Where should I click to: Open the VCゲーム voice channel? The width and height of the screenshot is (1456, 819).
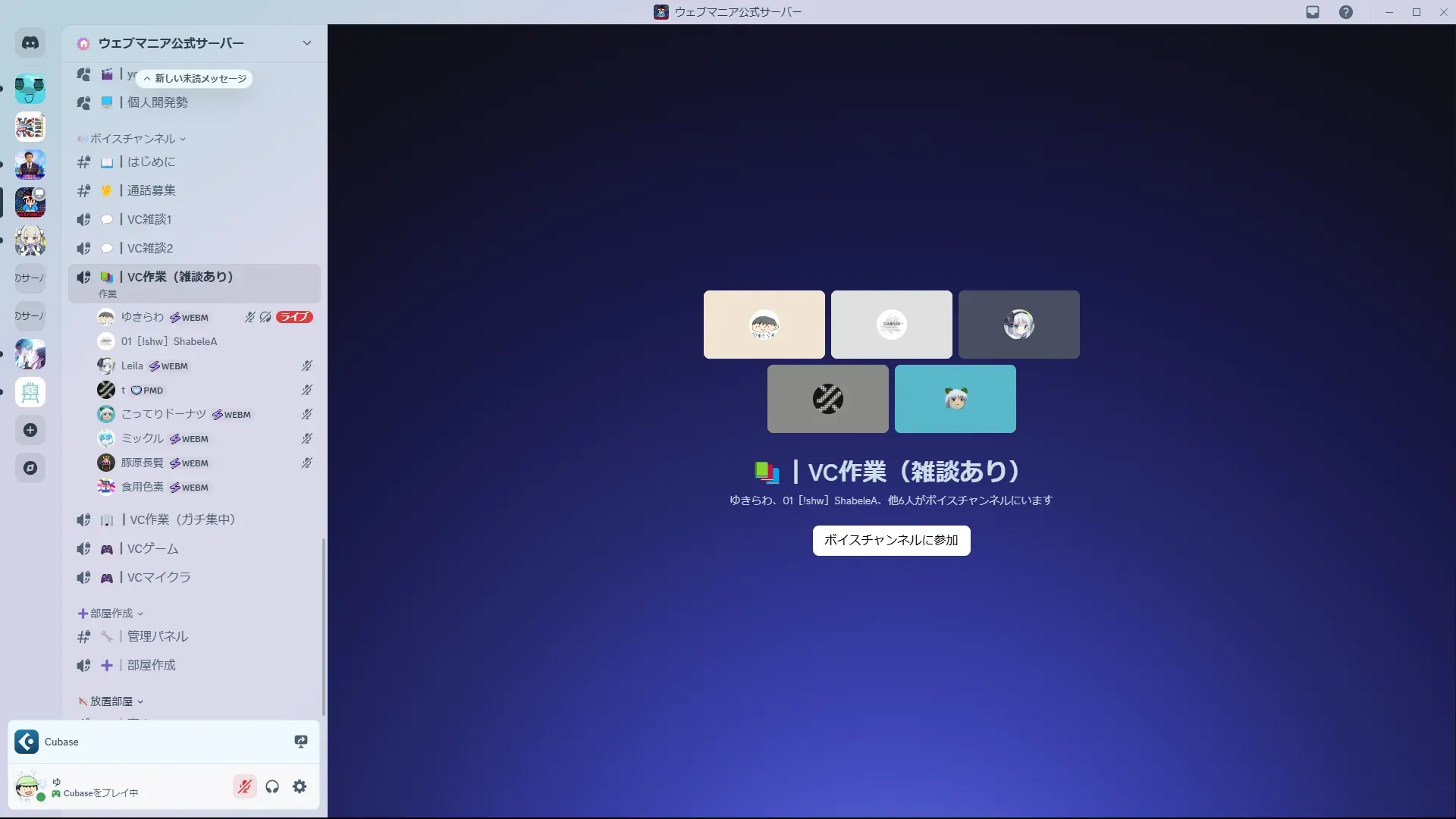(152, 548)
